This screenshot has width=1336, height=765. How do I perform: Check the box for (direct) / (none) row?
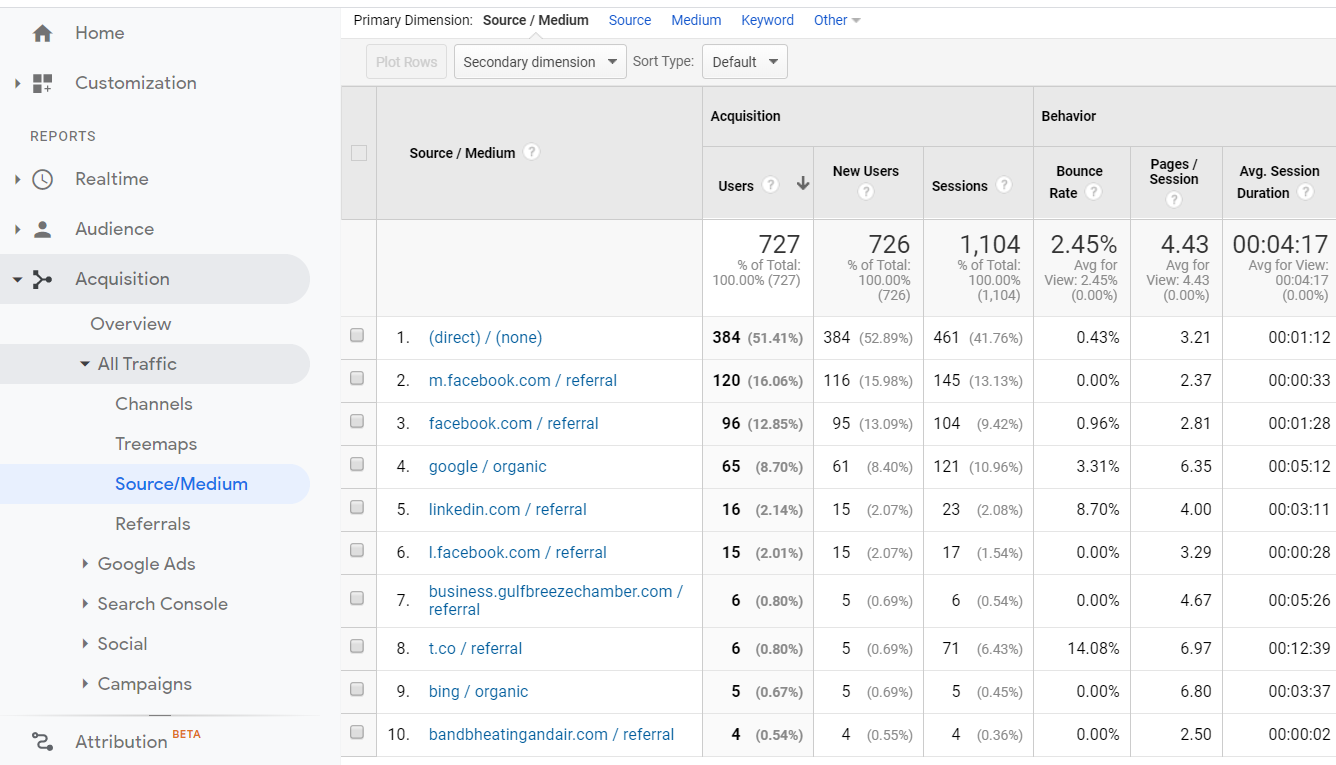click(357, 336)
